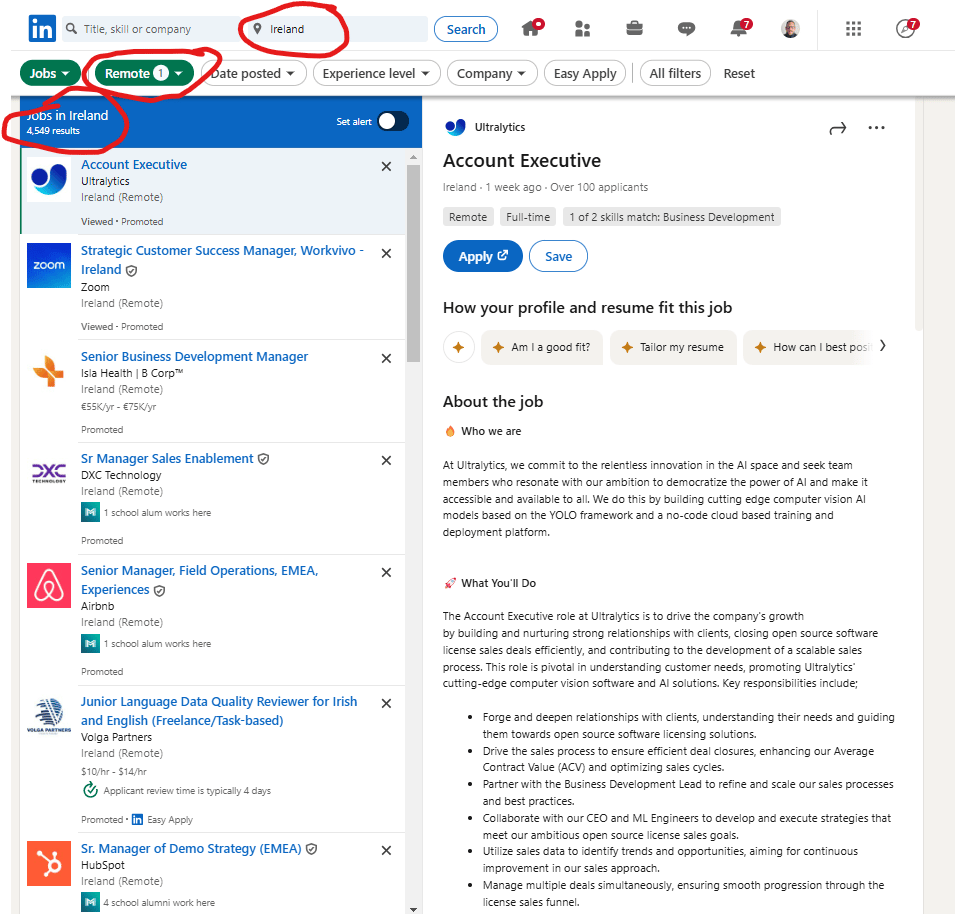
Task: Click €55K/yr - €75K/yr salary text
Action: (118, 406)
